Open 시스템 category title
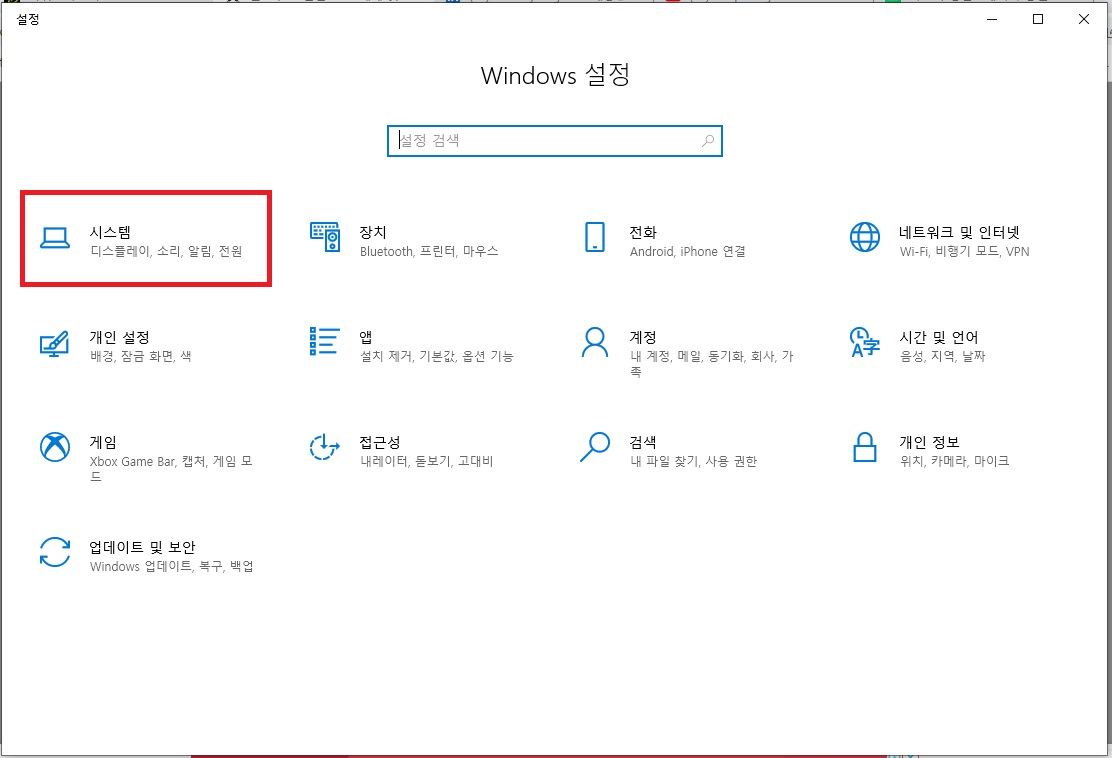This screenshot has height=758, width=1112. coord(110,232)
